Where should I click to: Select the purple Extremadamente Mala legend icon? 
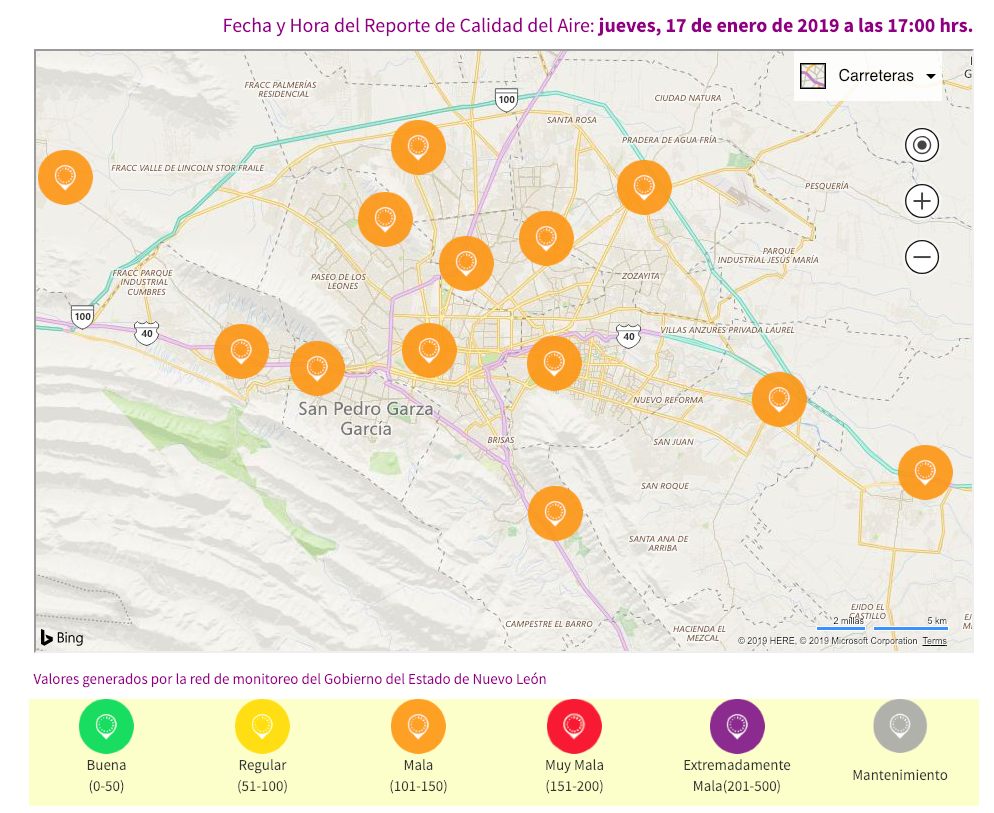point(737,727)
